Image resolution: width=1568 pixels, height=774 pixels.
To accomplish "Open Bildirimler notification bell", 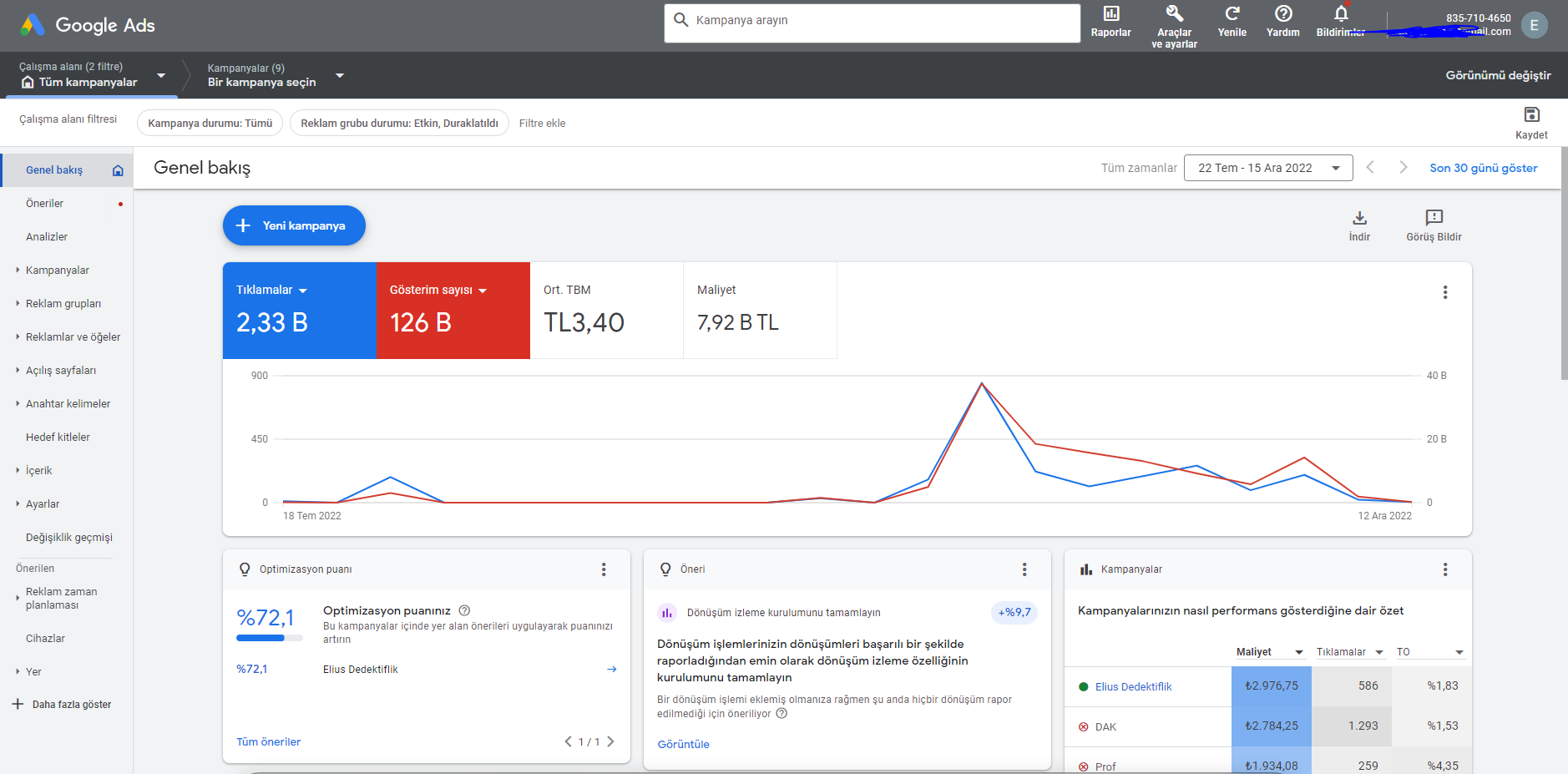I will pos(1341,14).
